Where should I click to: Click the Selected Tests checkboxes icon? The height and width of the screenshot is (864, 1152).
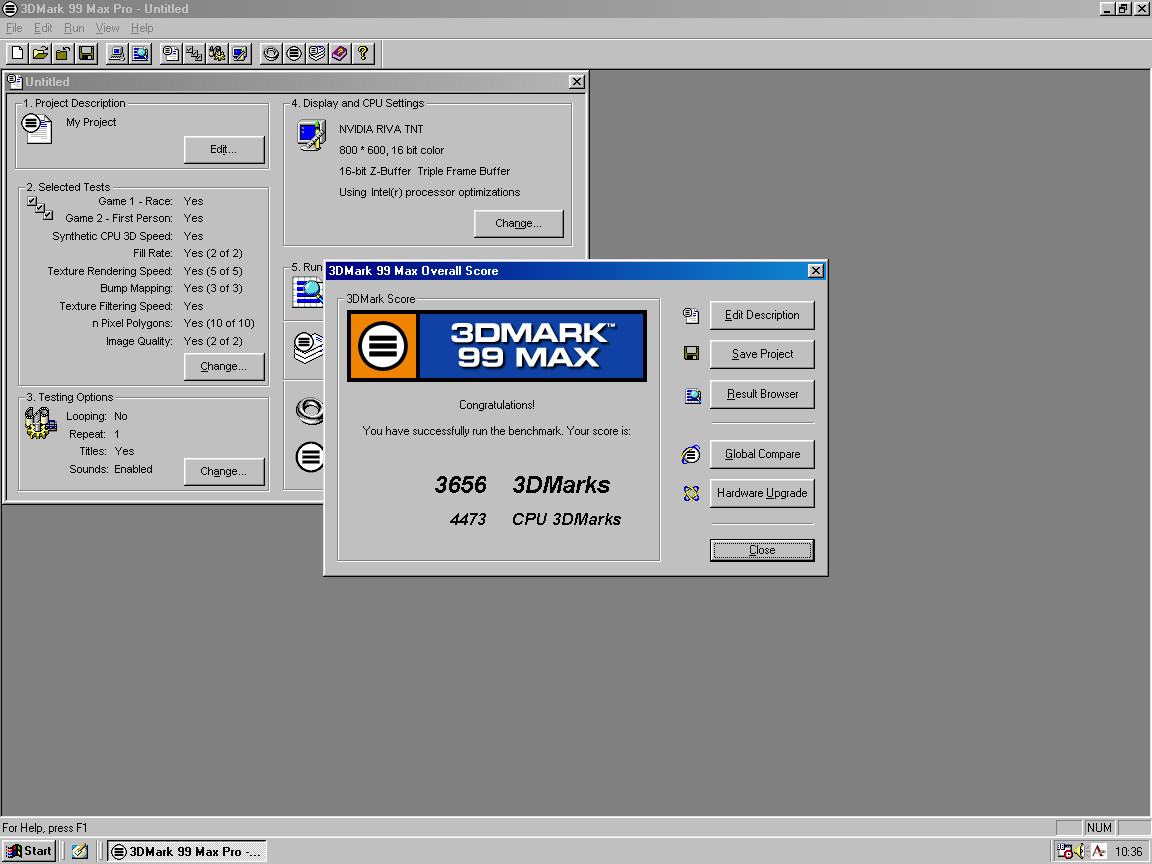pos(40,208)
